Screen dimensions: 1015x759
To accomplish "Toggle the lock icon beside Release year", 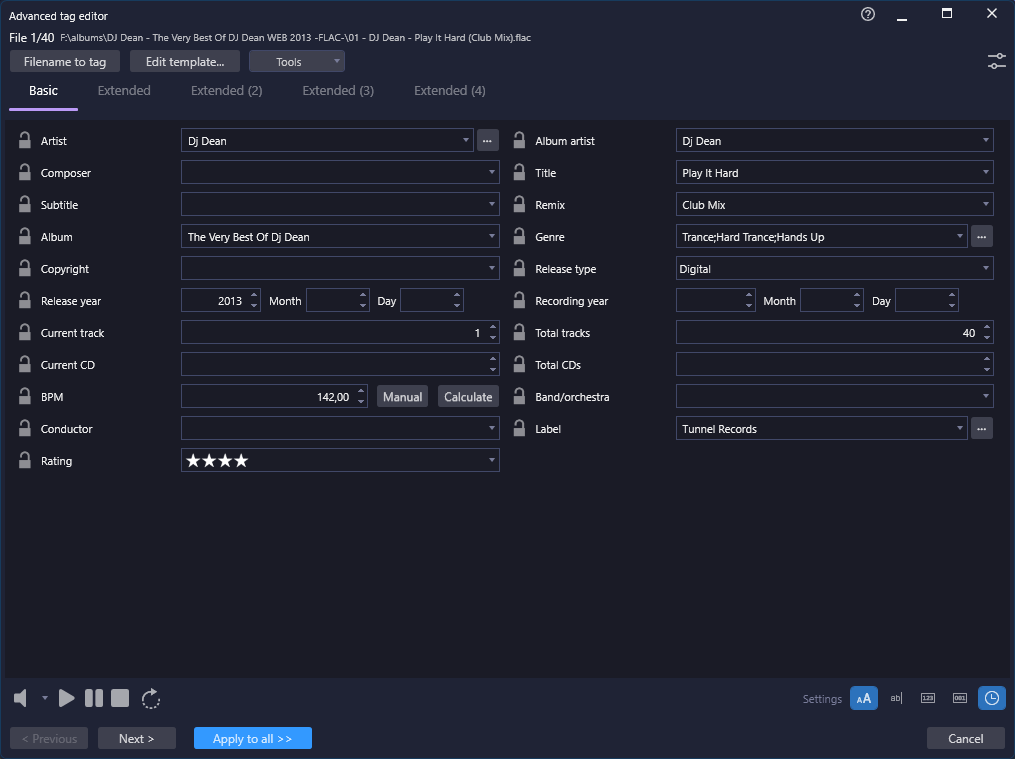I will (25, 300).
